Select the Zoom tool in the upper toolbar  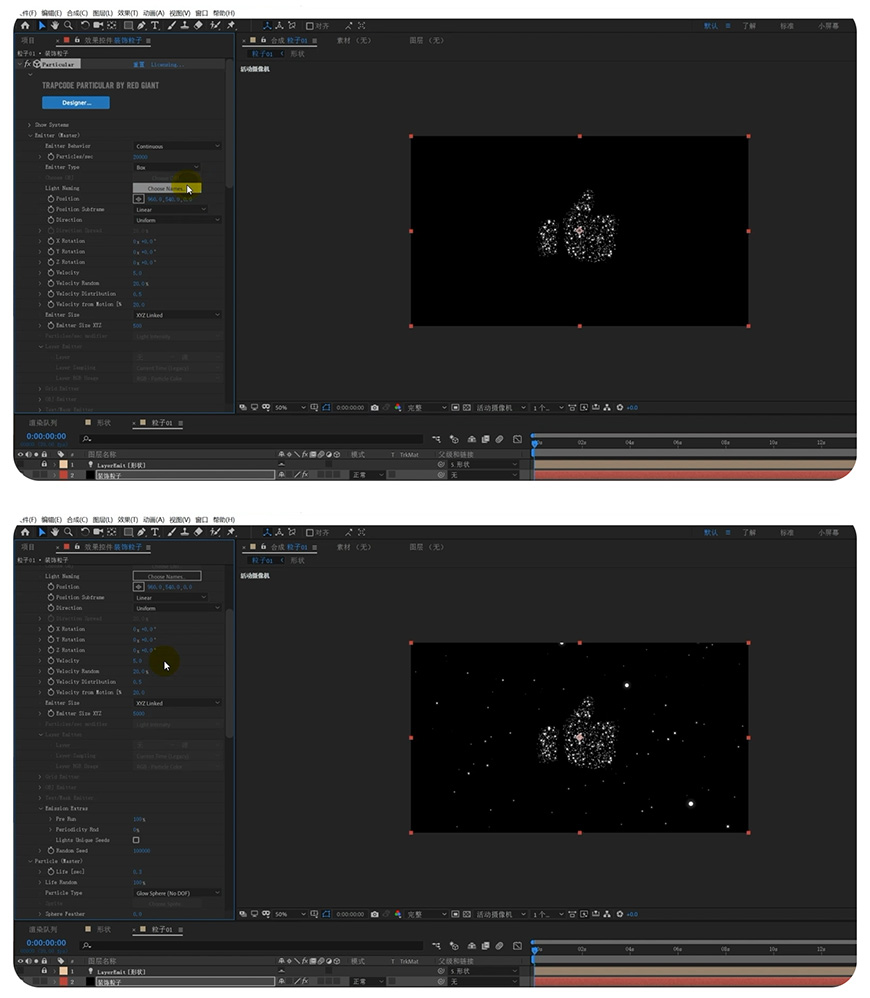[x=68, y=25]
